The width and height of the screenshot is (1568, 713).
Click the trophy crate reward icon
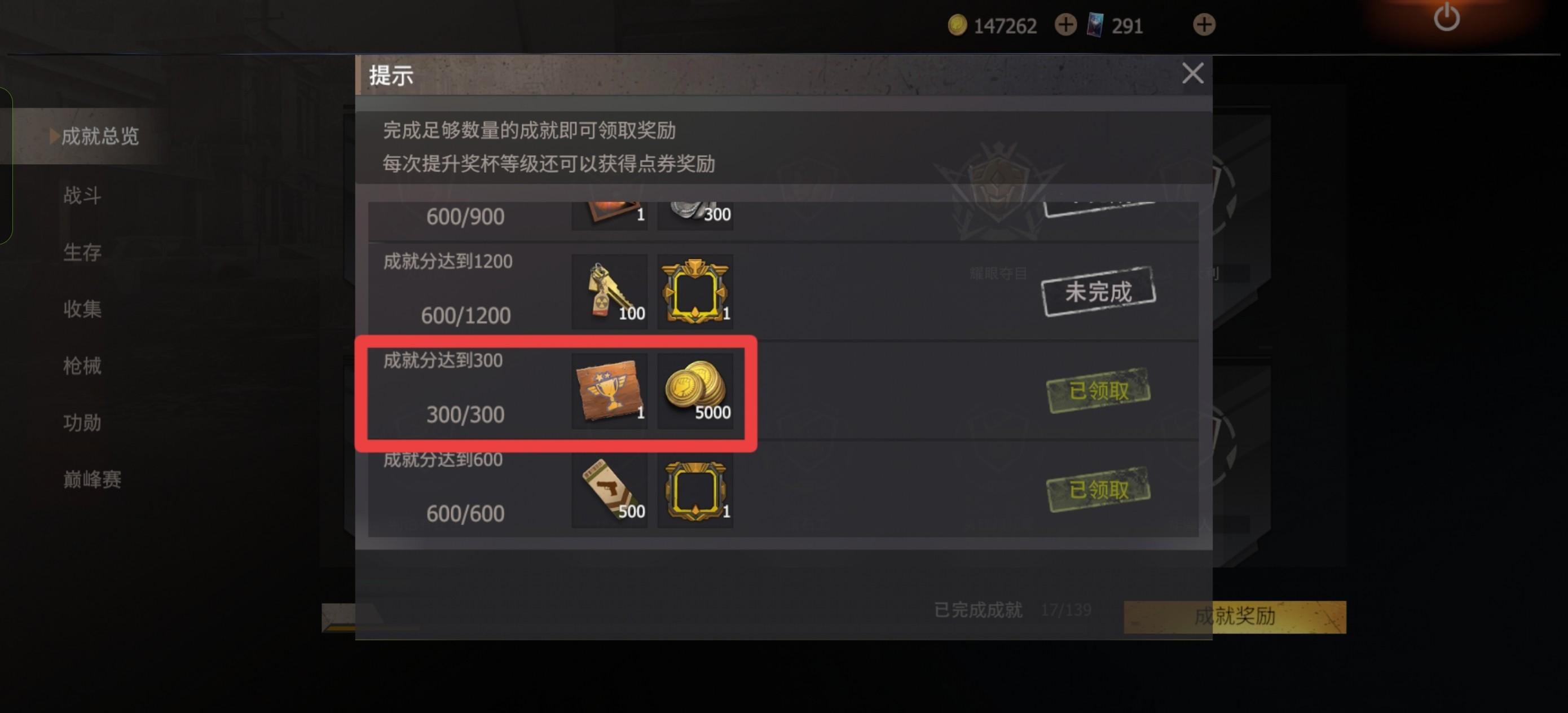coord(609,391)
